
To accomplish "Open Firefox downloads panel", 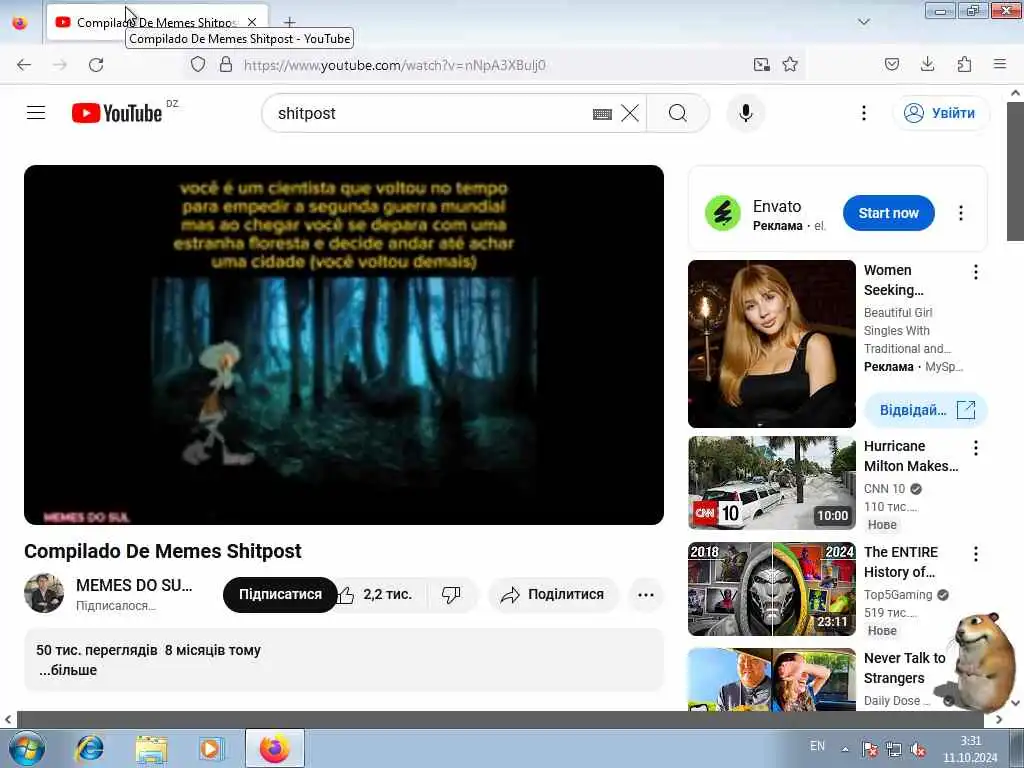I will (927, 65).
